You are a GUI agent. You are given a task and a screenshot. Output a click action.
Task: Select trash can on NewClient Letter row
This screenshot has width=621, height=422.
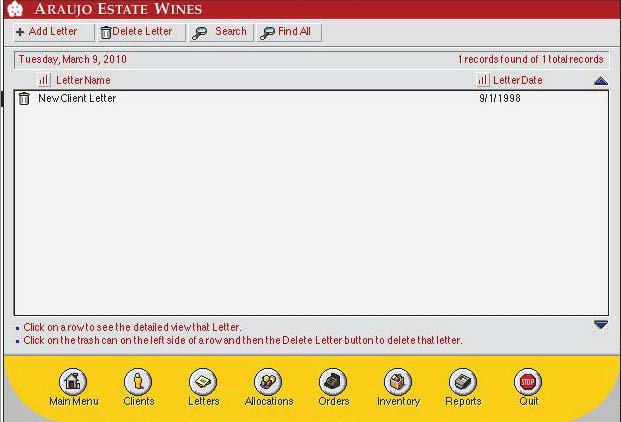point(24,98)
